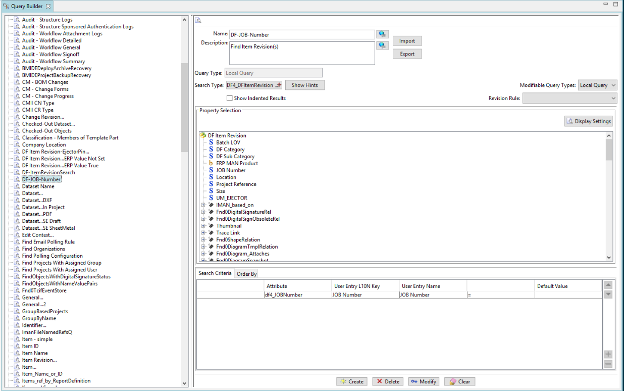
Task: Expand the Fnd0DigitalSignObsoleteRel node
Action: (x=203, y=219)
